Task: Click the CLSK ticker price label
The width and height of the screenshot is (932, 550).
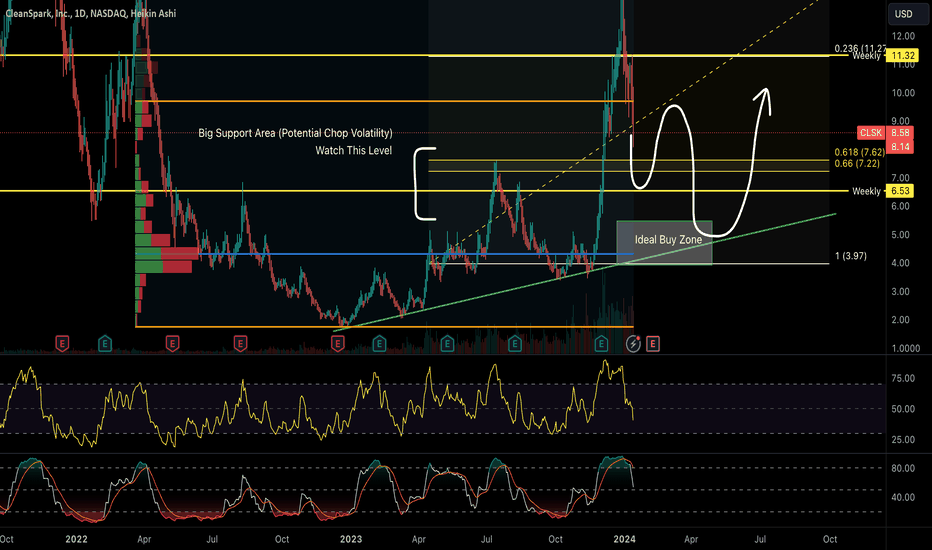Action: (x=871, y=133)
